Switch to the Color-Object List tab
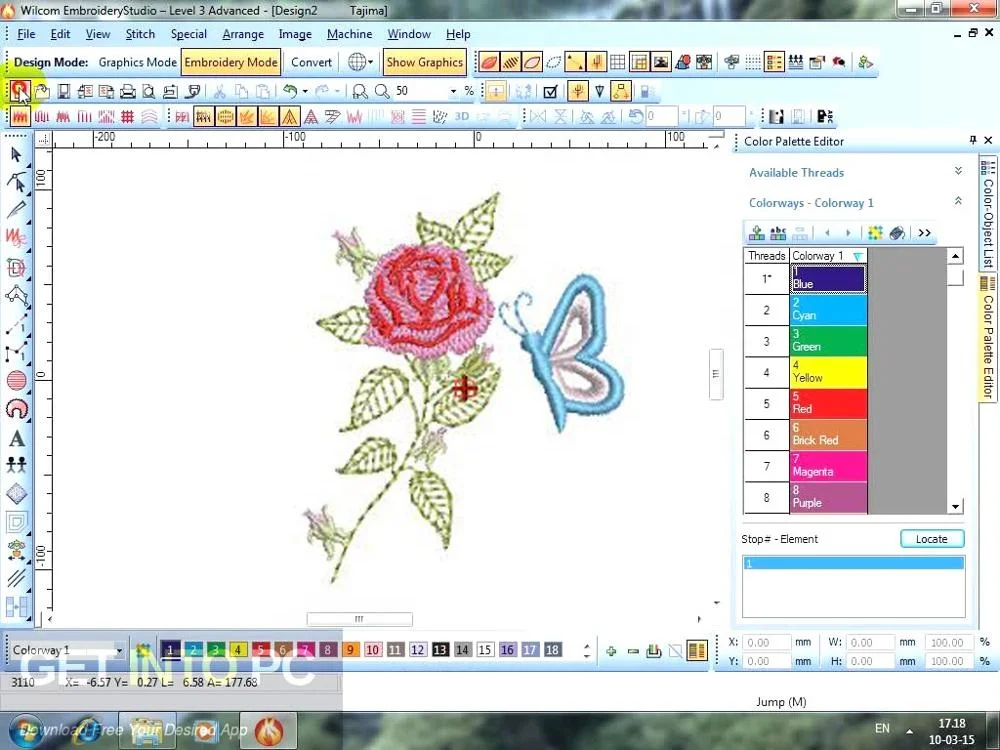Viewport: 1000px width, 750px height. click(988, 215)
